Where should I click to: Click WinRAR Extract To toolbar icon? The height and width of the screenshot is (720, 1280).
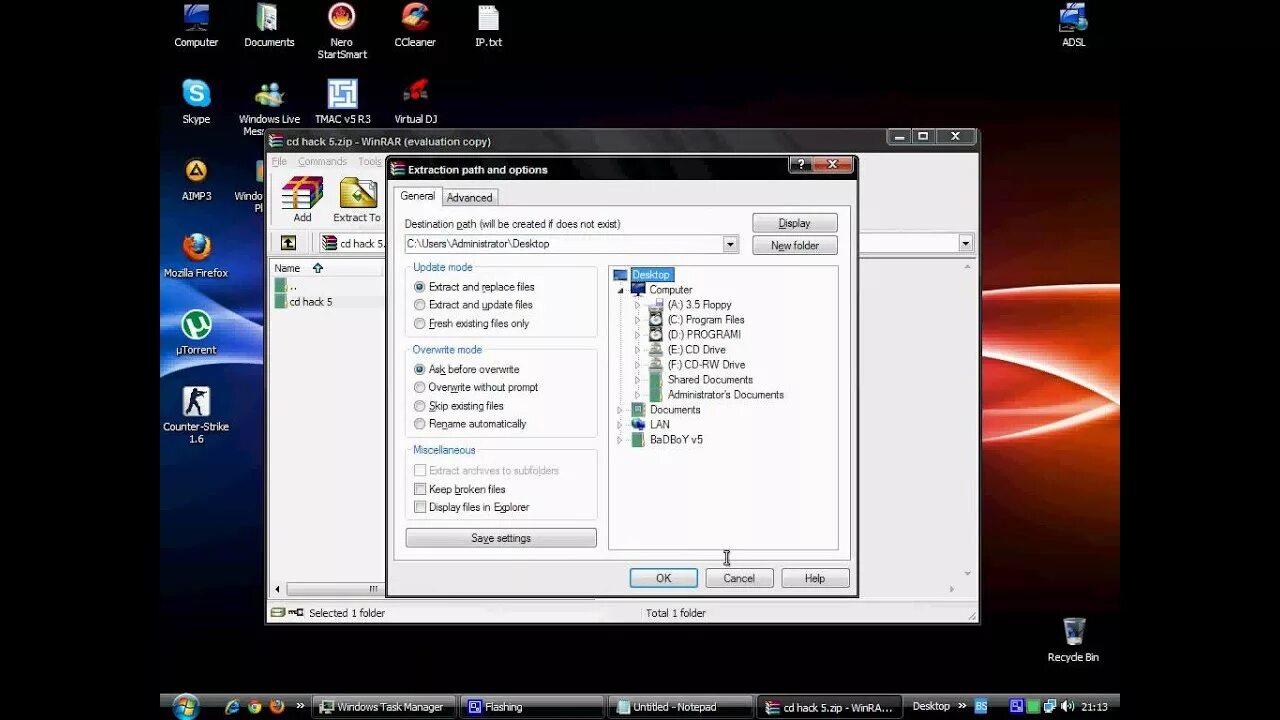(x=357, y=199)
